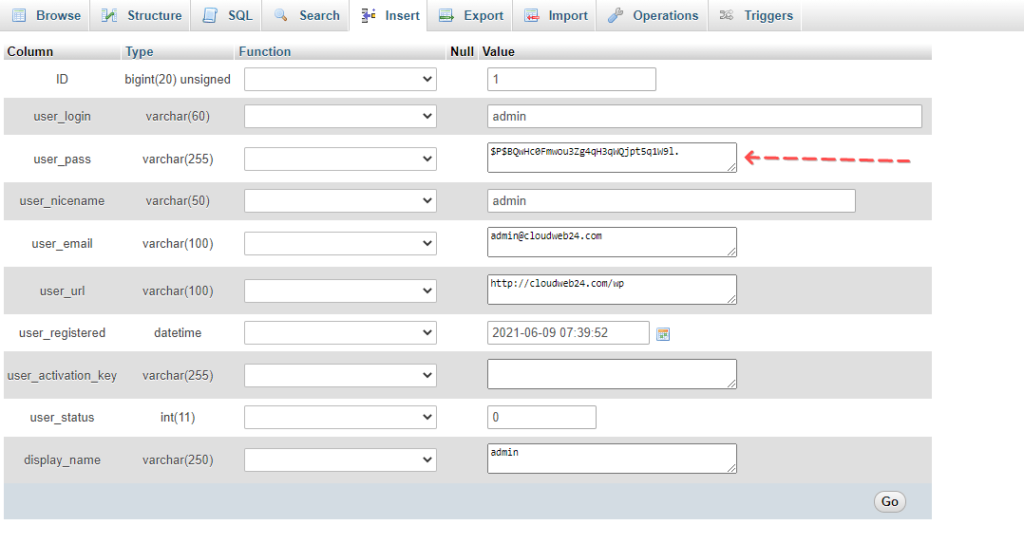1024x544 pixels.
Task: Click the Function header link
Action: [x=264, y=52]
